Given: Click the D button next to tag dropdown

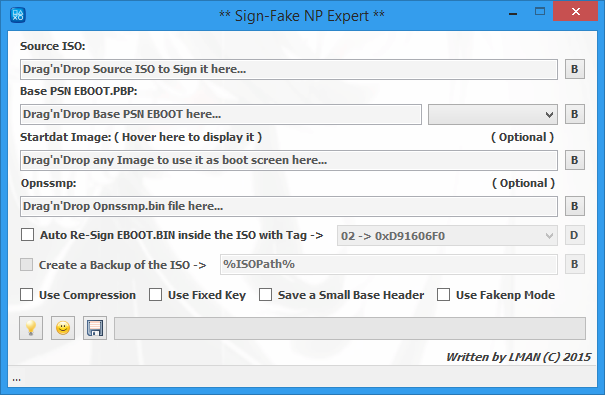Looking at the screenshot, I should [575, 235].
